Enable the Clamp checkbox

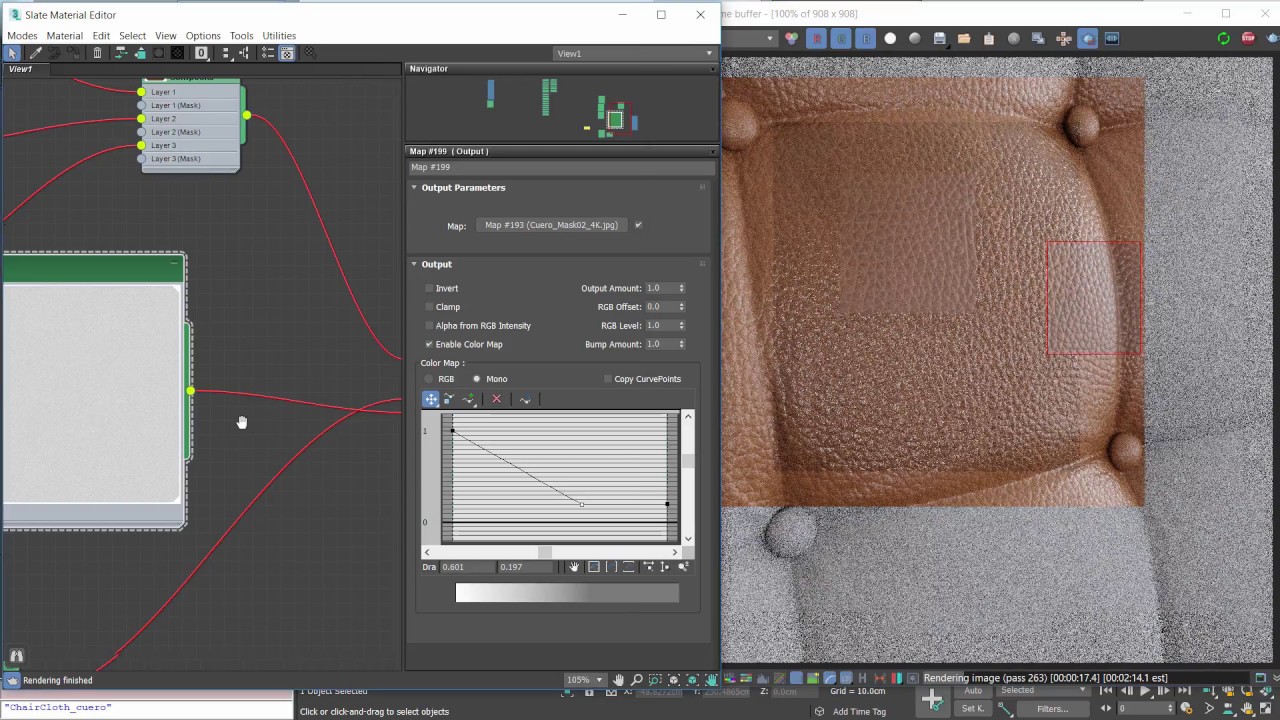429,307
